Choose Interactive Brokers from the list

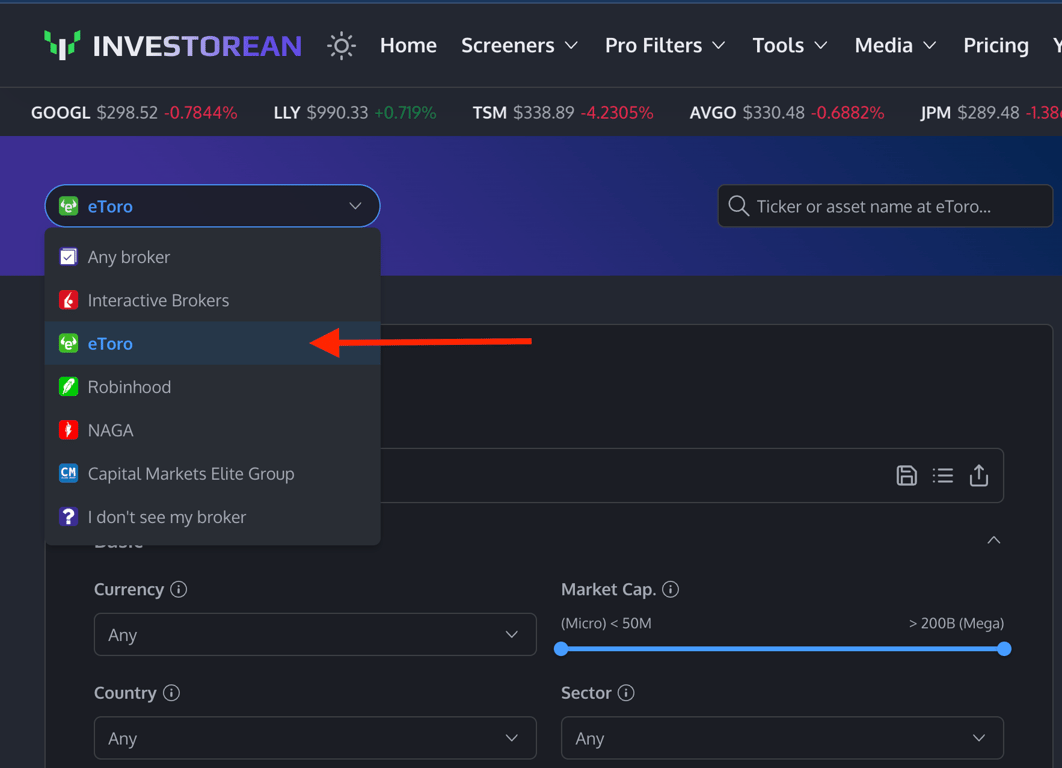213,300
